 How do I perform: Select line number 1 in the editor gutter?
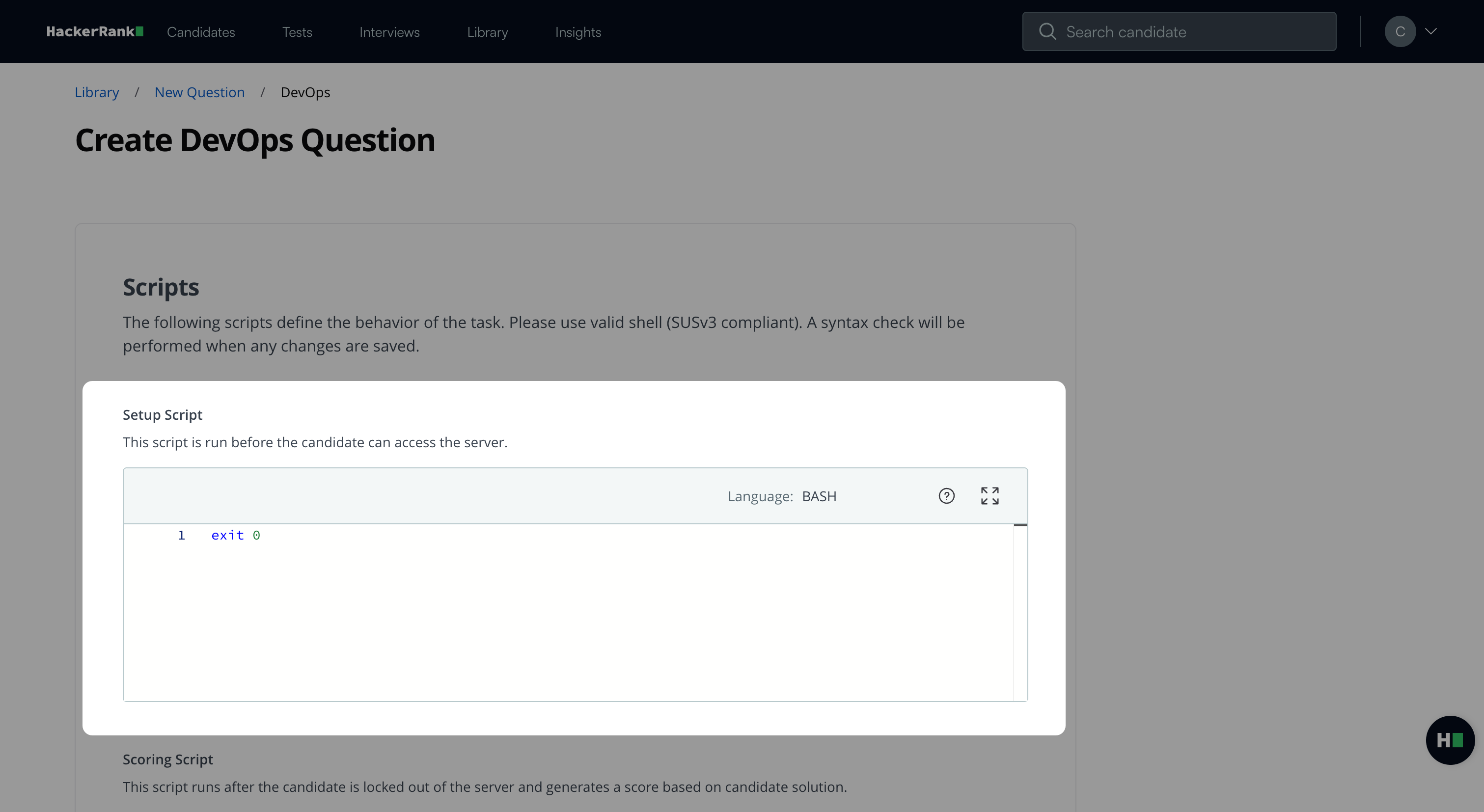tap(182, 536)
